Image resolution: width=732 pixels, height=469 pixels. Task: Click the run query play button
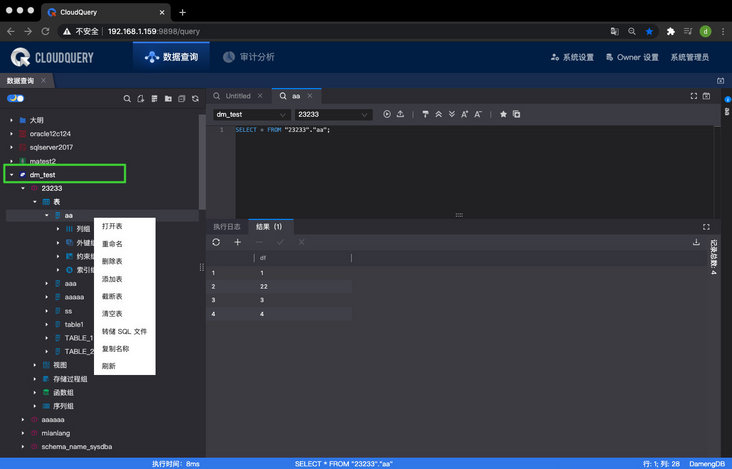pyautogui.click(x=387, y=114)
